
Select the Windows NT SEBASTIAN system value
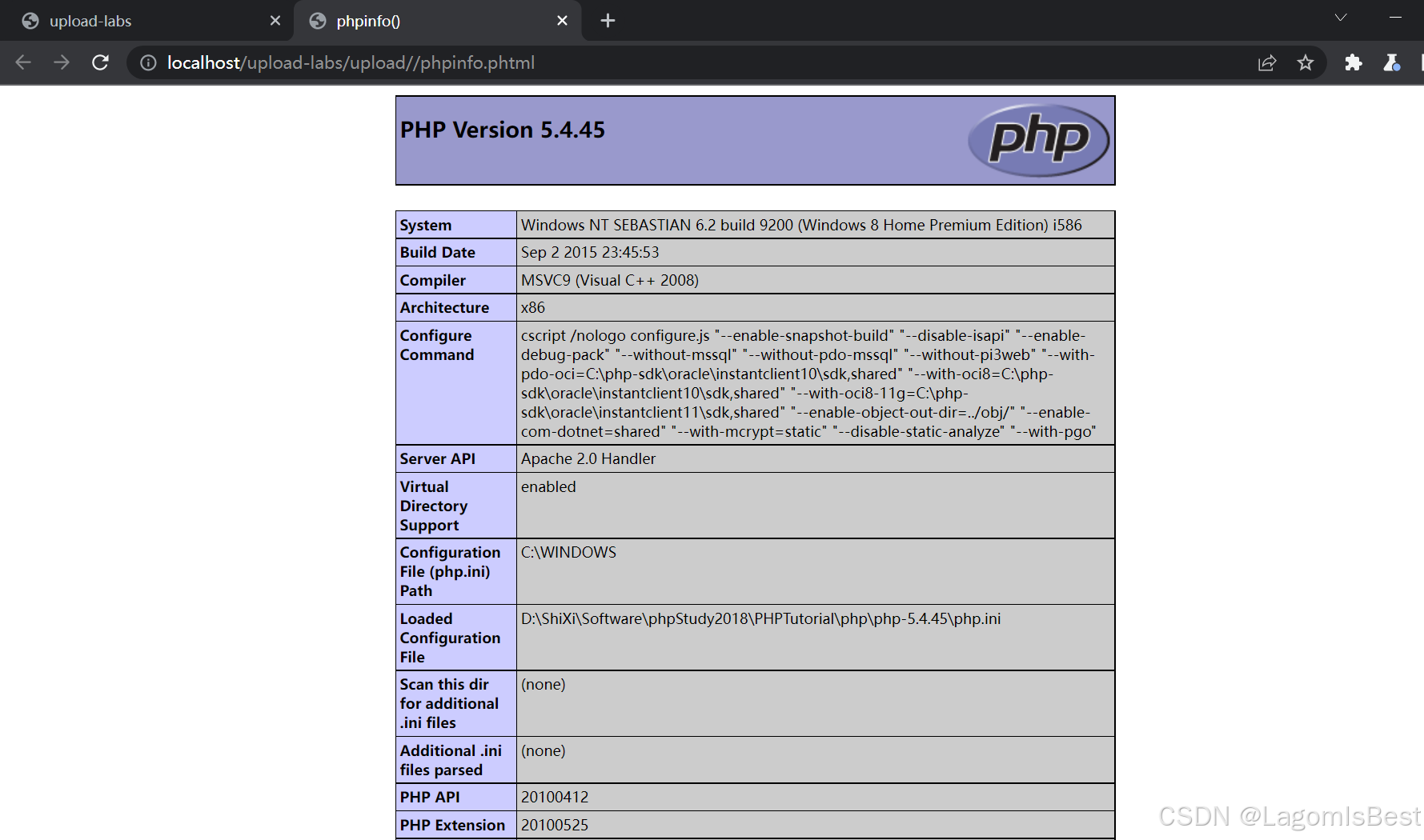click(801, 226)
